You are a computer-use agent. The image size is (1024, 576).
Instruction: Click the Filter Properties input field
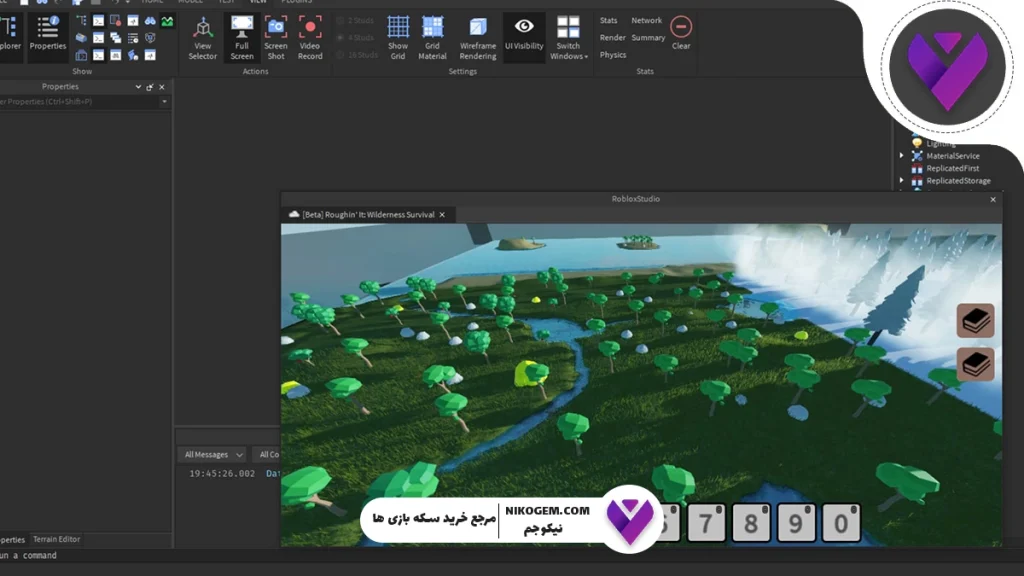pos(79,102)
